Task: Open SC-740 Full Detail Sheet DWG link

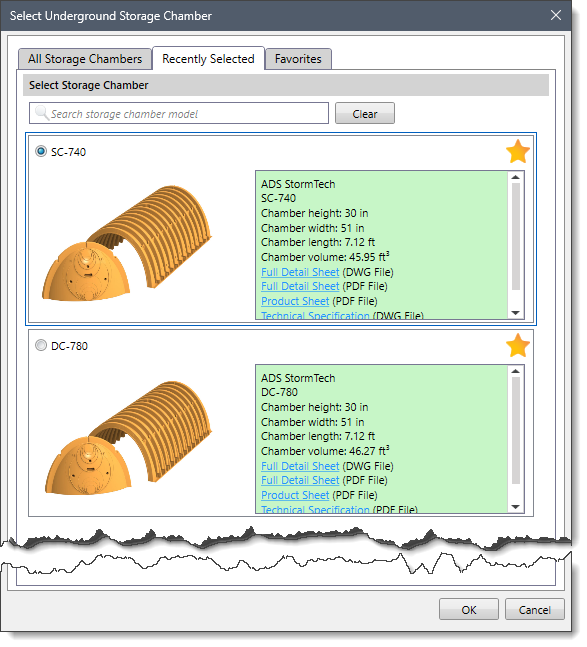Action: [300, 272]
